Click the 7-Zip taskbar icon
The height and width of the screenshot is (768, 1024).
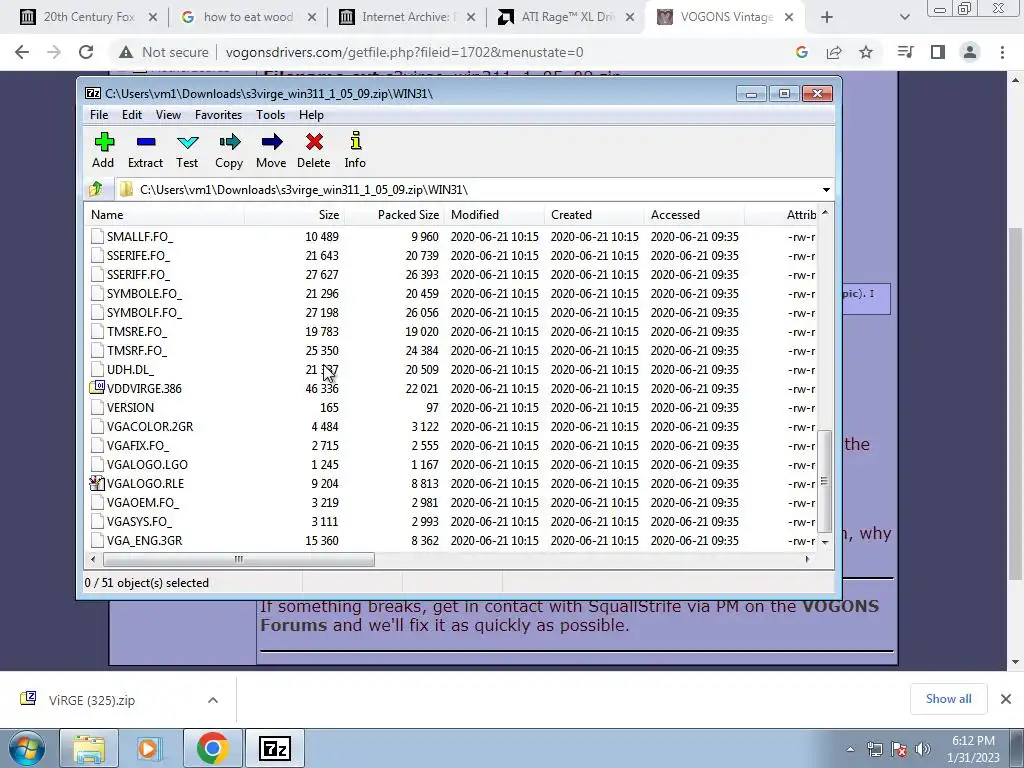click(x=275, y=748)
